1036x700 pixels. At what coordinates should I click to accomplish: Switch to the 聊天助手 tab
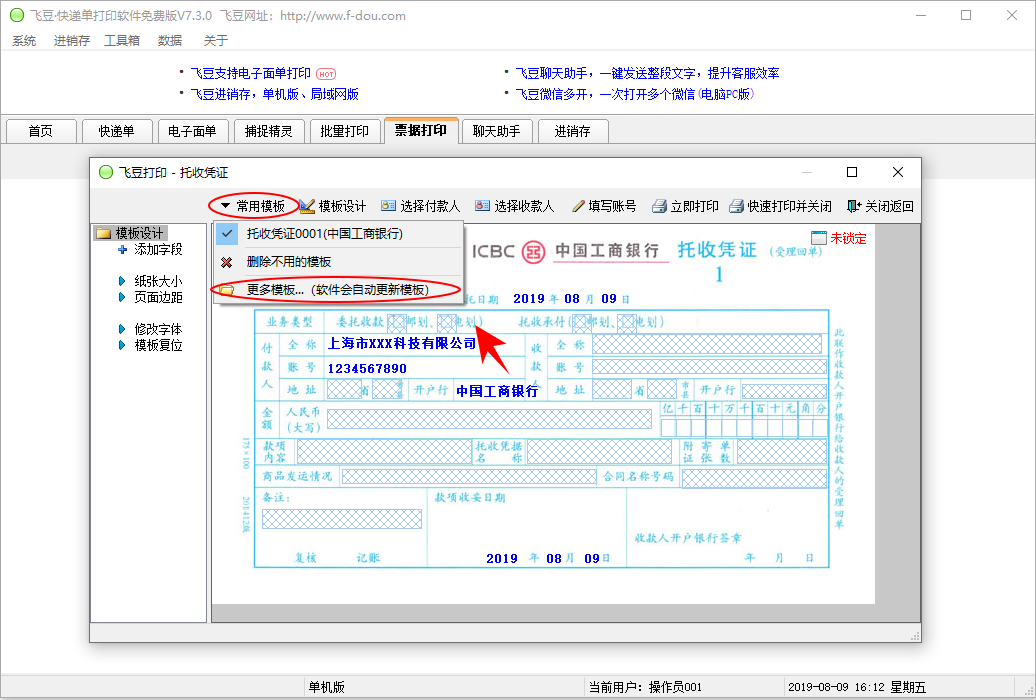click(497, 131)
